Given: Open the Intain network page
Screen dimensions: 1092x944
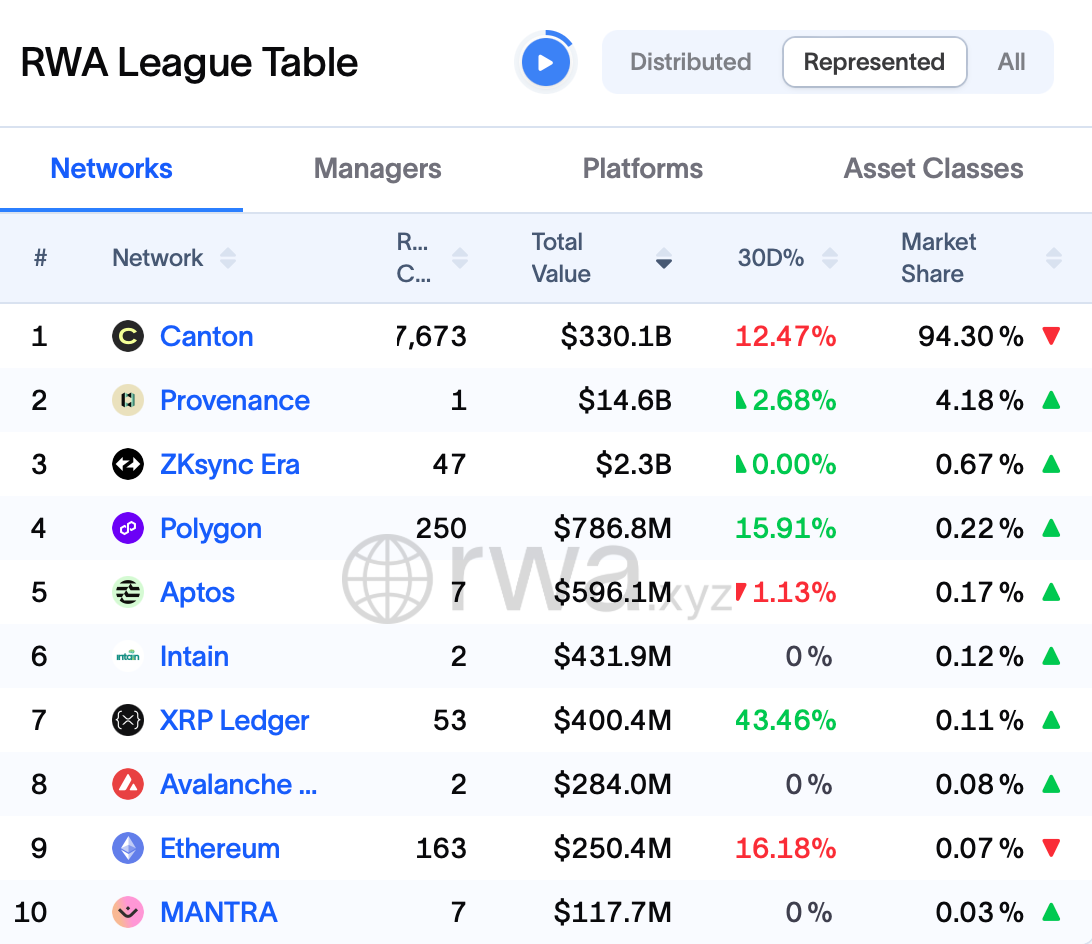Looking at the screenshot, I should click(x=194, y=656).
